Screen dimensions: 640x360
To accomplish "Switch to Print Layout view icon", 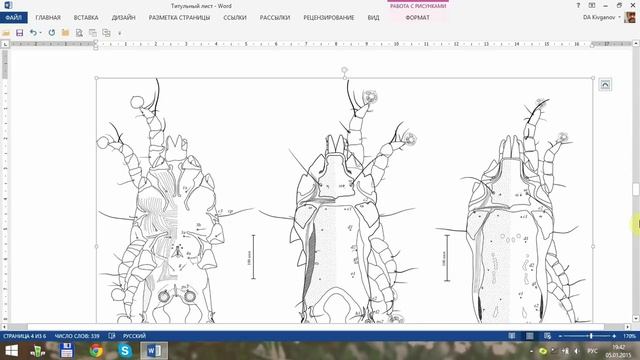I will [x=529, y=336].
